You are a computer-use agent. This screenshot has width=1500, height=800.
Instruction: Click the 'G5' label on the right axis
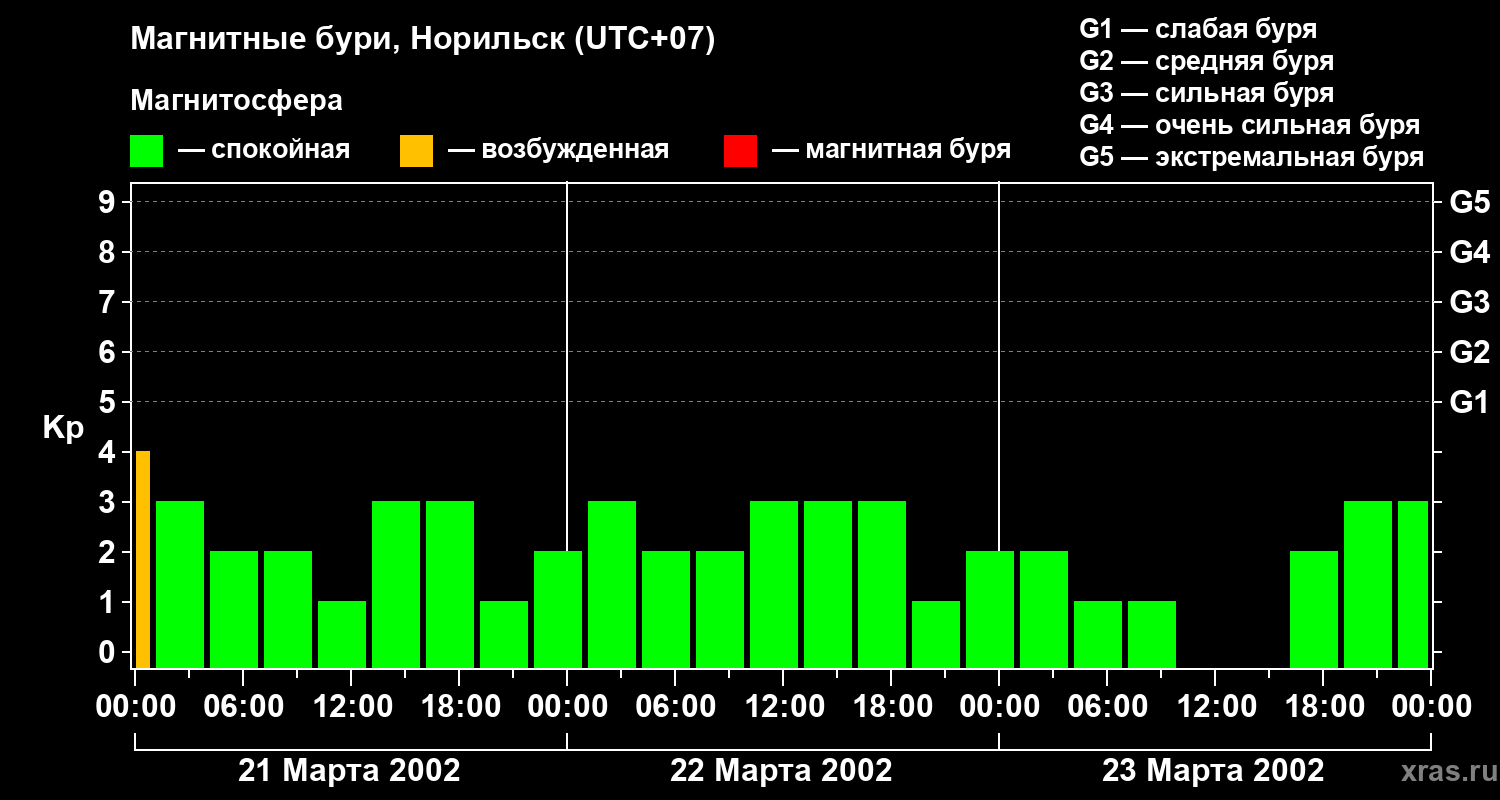tap(1469, 202)
